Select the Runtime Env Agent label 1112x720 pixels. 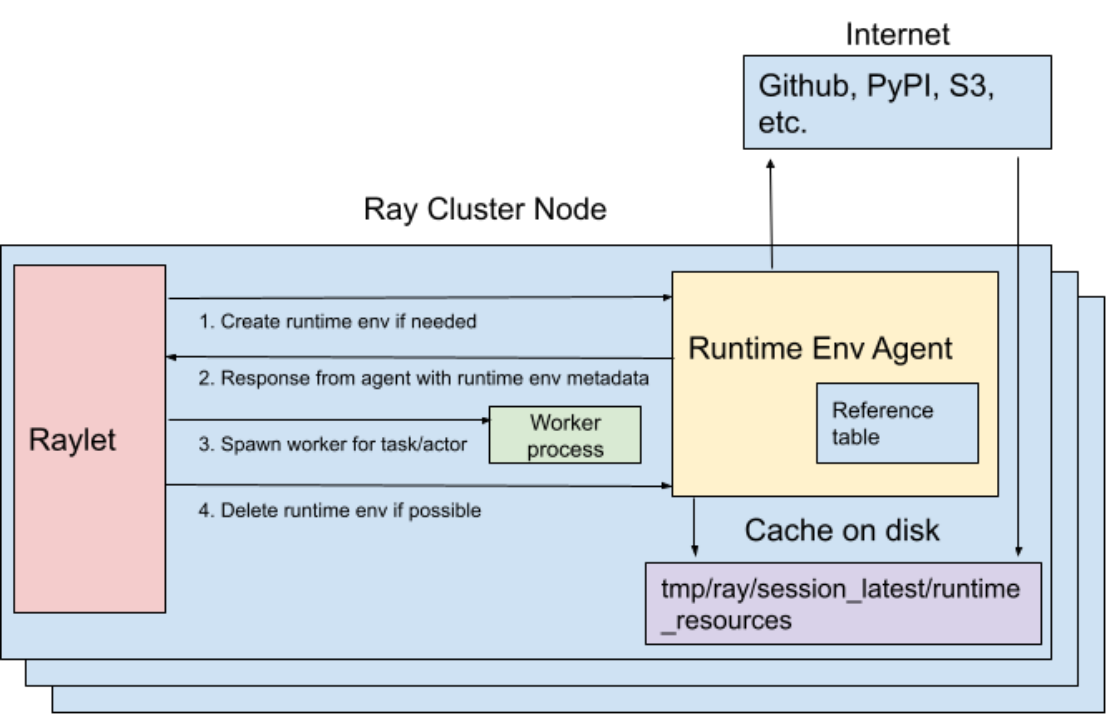pyautogui.click(x=820, y=348)
